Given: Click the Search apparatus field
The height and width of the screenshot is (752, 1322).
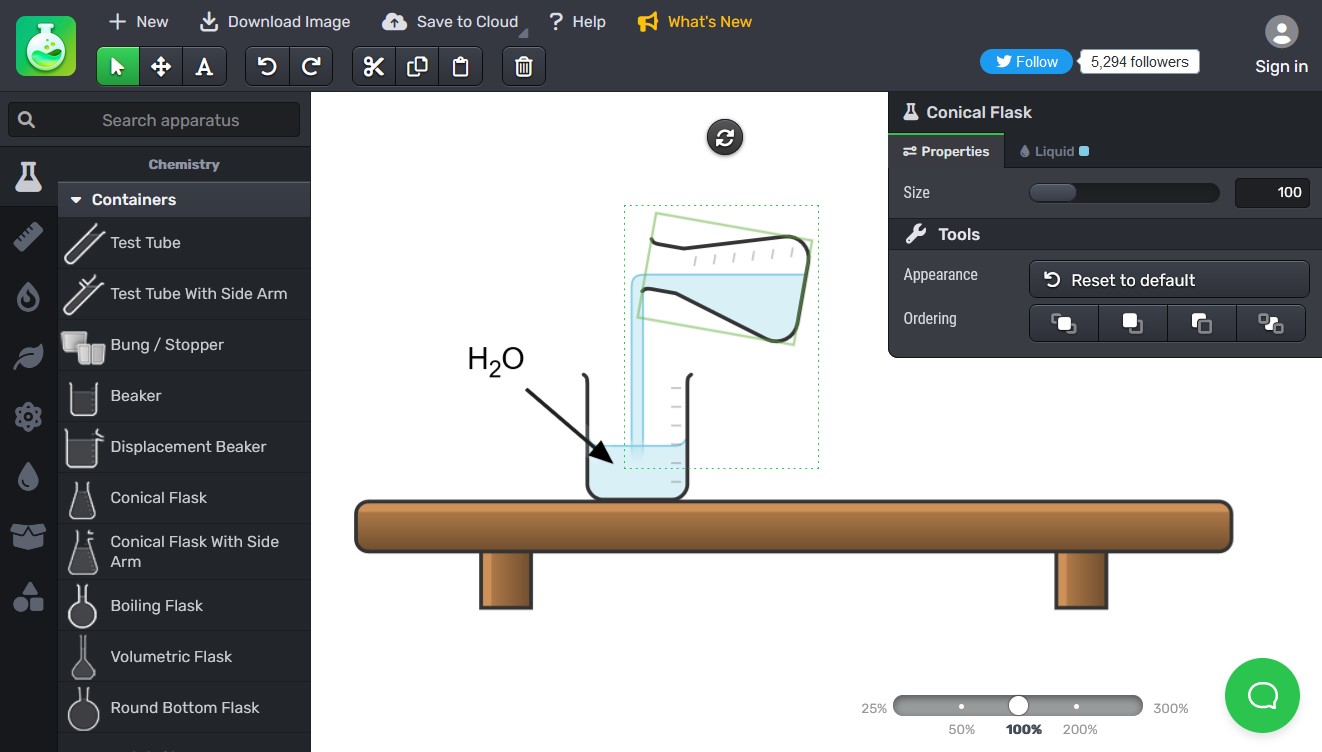Looking at the screenshot, I should pos(170,120).
